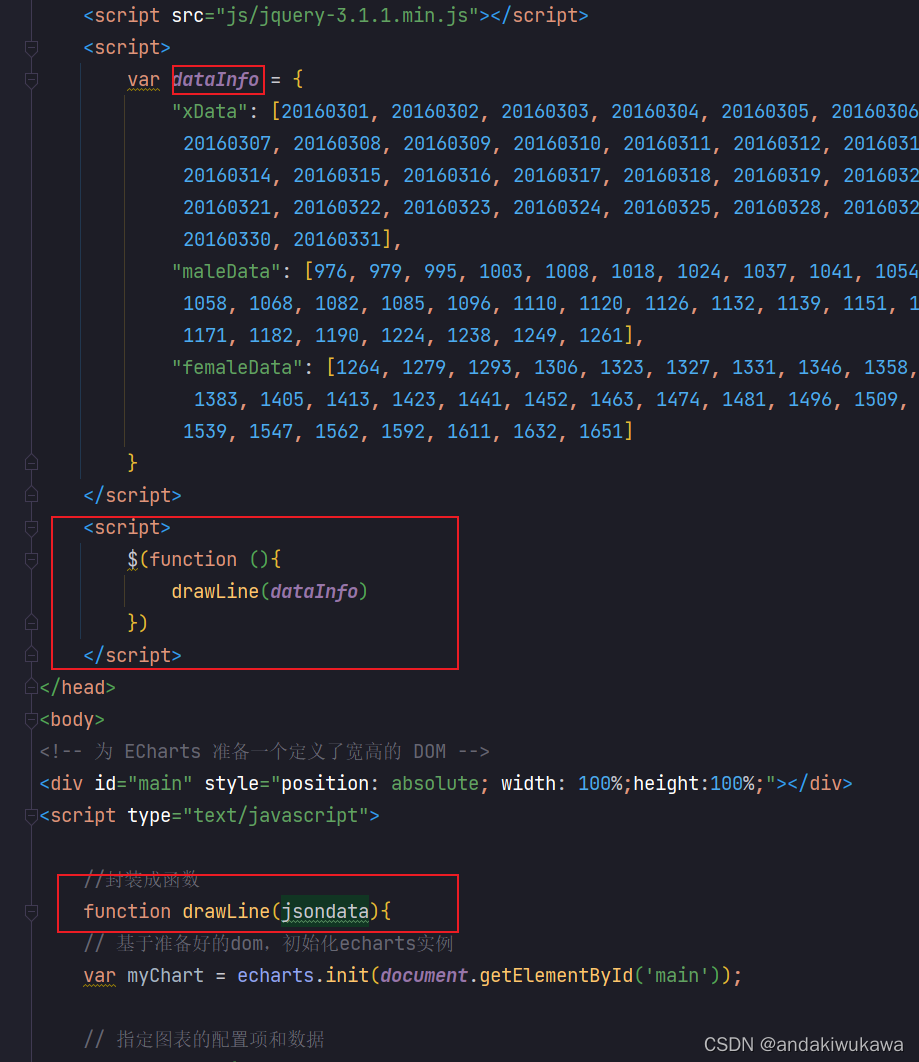Click the value 20160301
This screenshot has height=1062, width=919.
(325, 112)
